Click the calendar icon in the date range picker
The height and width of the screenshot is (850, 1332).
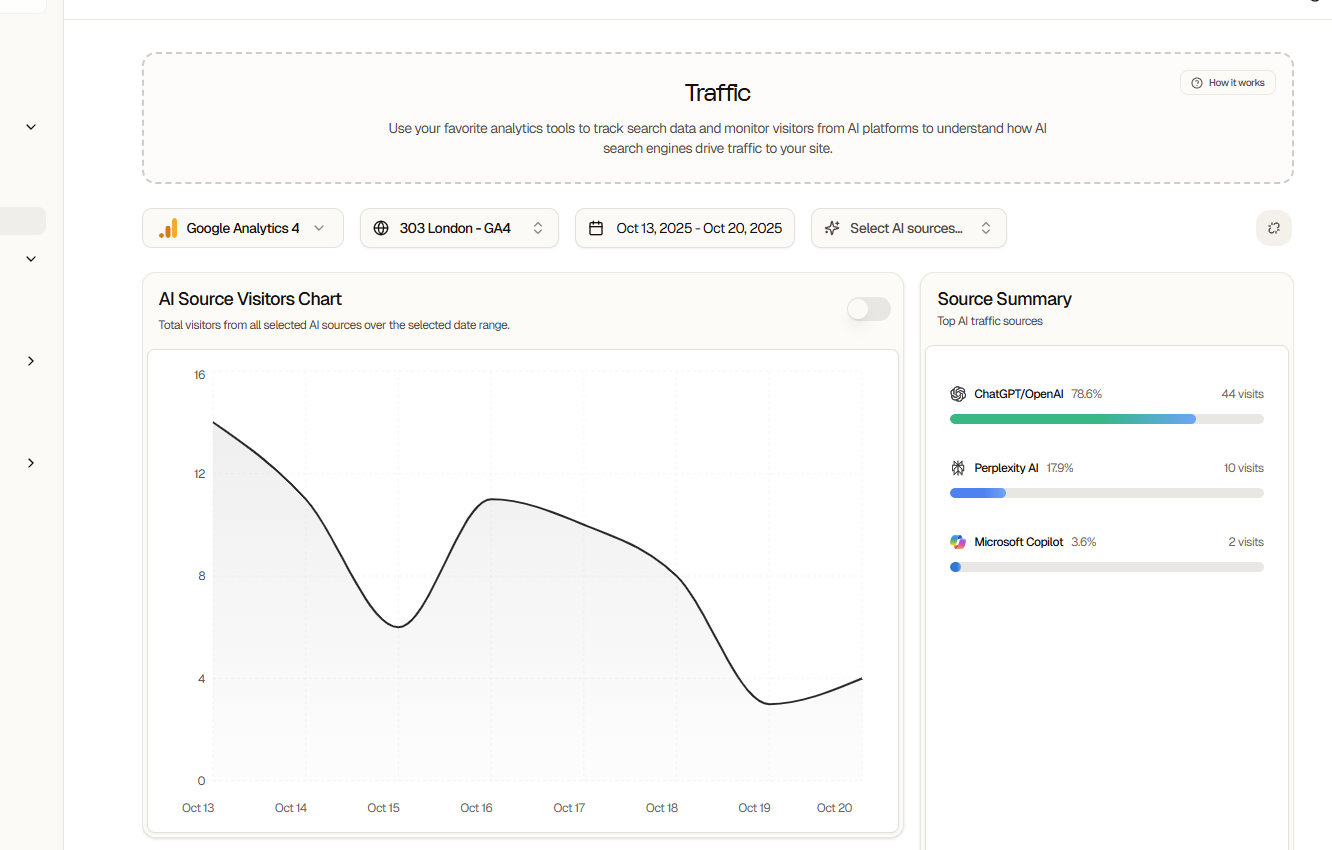595,228
